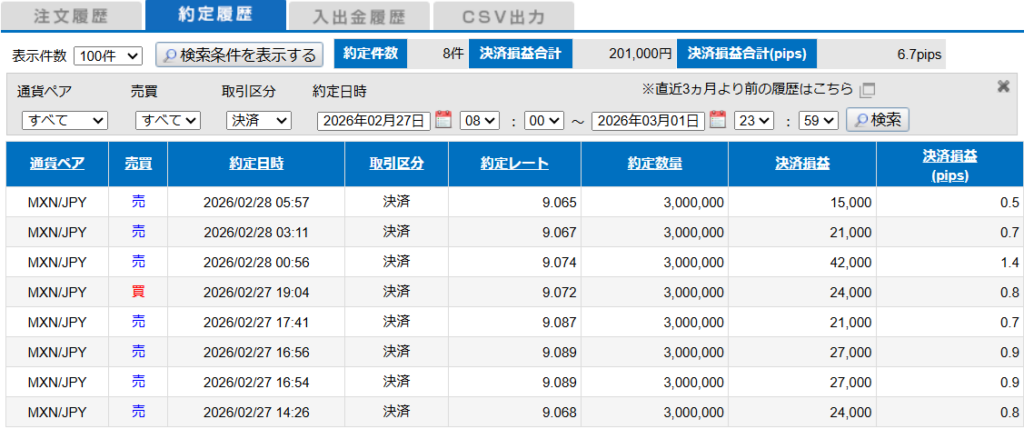Open the end date calendar picker icon
Viewport: 1024px width, 429px height.
(717, 120)
